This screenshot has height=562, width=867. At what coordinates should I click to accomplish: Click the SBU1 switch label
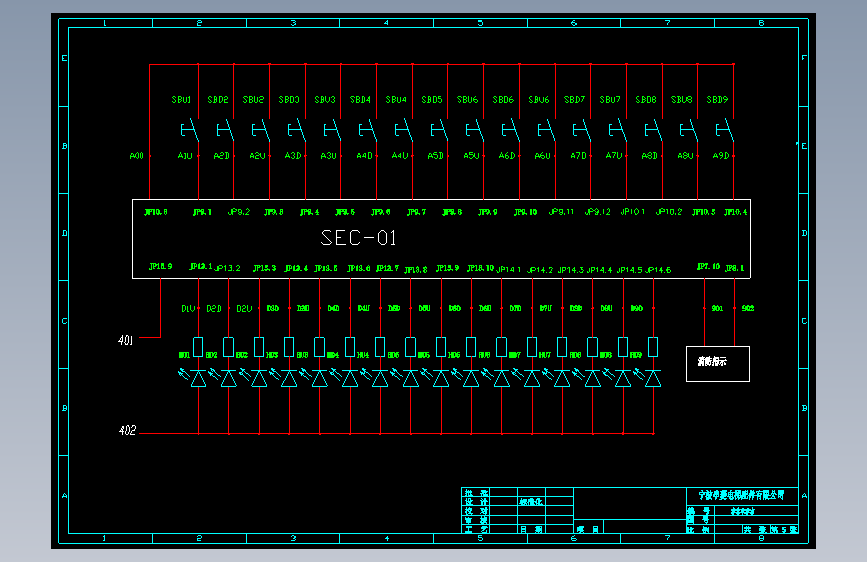coord(181,100)
